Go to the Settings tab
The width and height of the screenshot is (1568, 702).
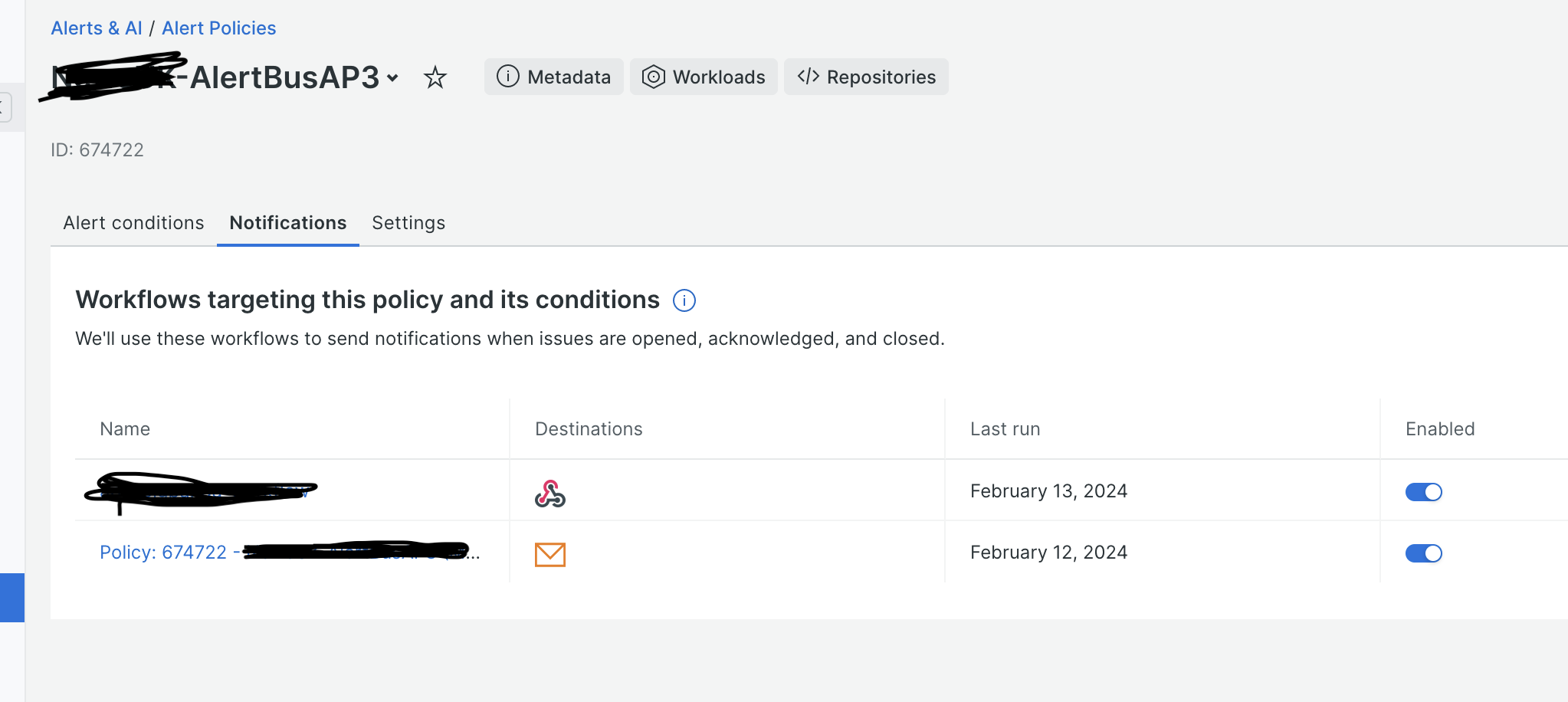[408, 223]
